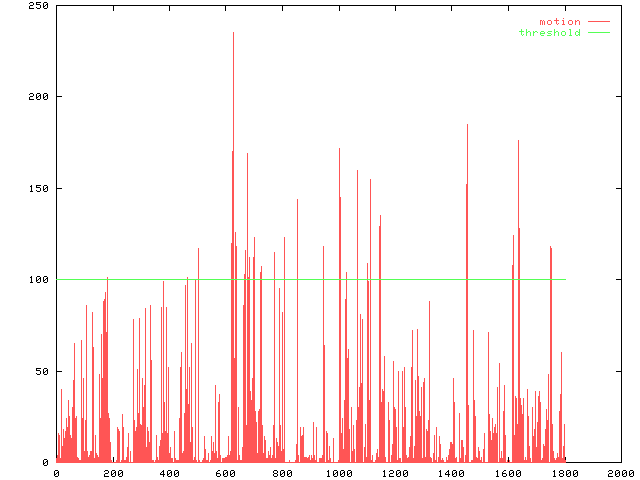This screenshot has width=640, height=480.
Task: Click the 100 label on the y-axis
Action: pos(39,280)
